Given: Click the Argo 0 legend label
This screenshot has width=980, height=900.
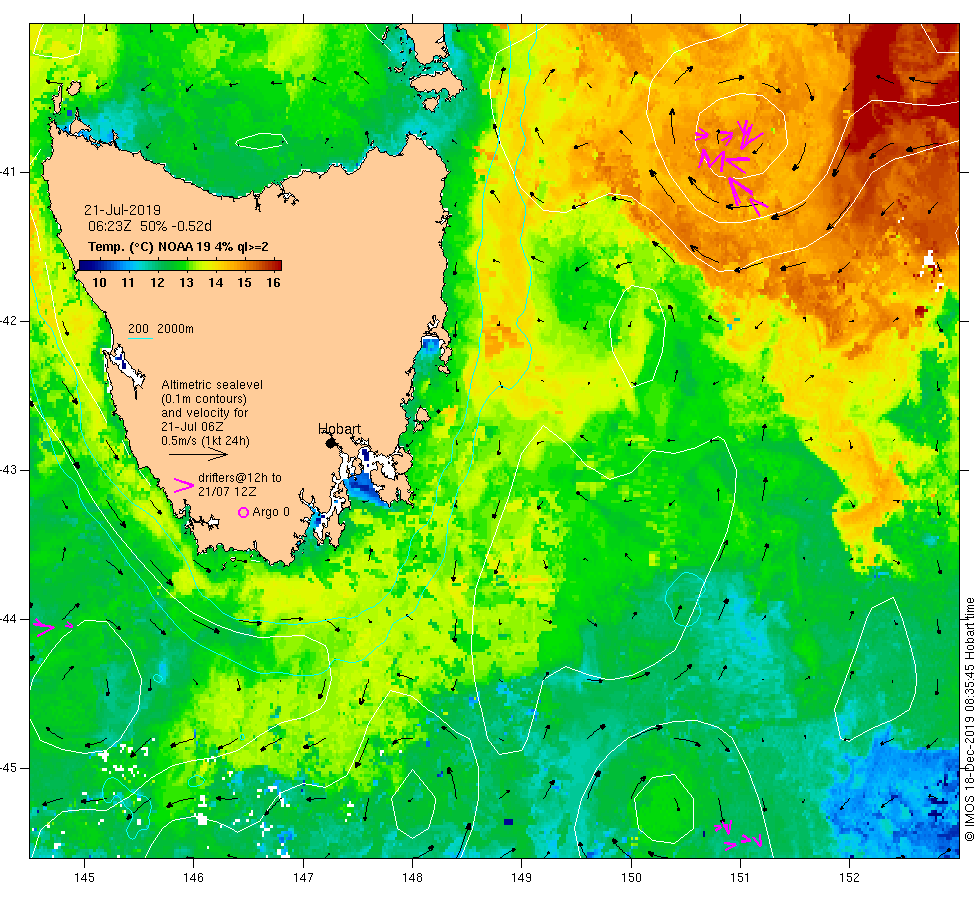Looking at the screenshot, I should (271, 512).
